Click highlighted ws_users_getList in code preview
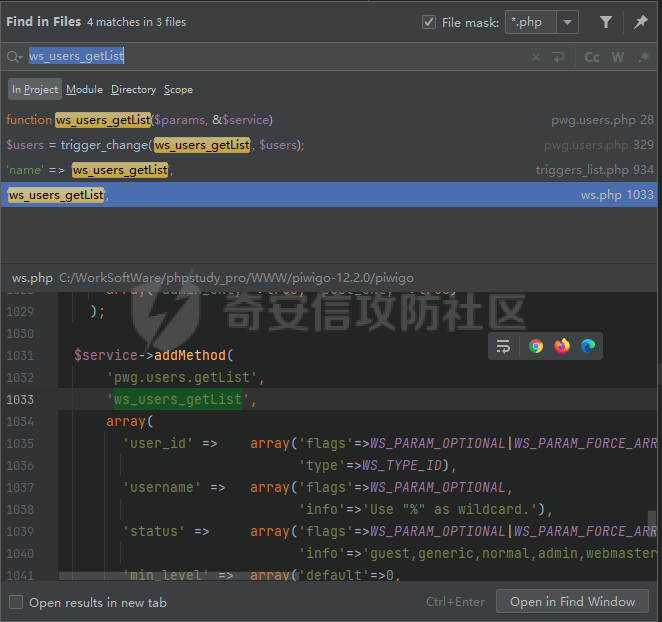The image size is (662, 622). pos(178,399)
